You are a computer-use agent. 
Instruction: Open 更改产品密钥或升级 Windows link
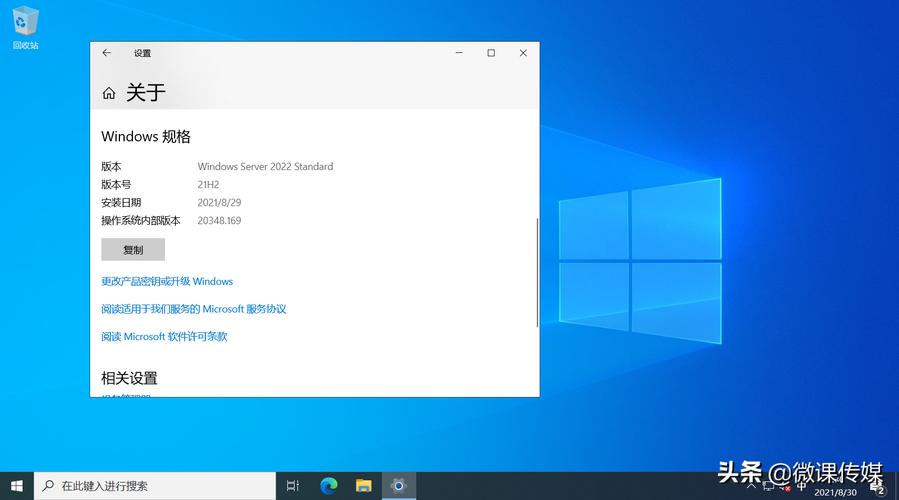click(x=167, y=282)
